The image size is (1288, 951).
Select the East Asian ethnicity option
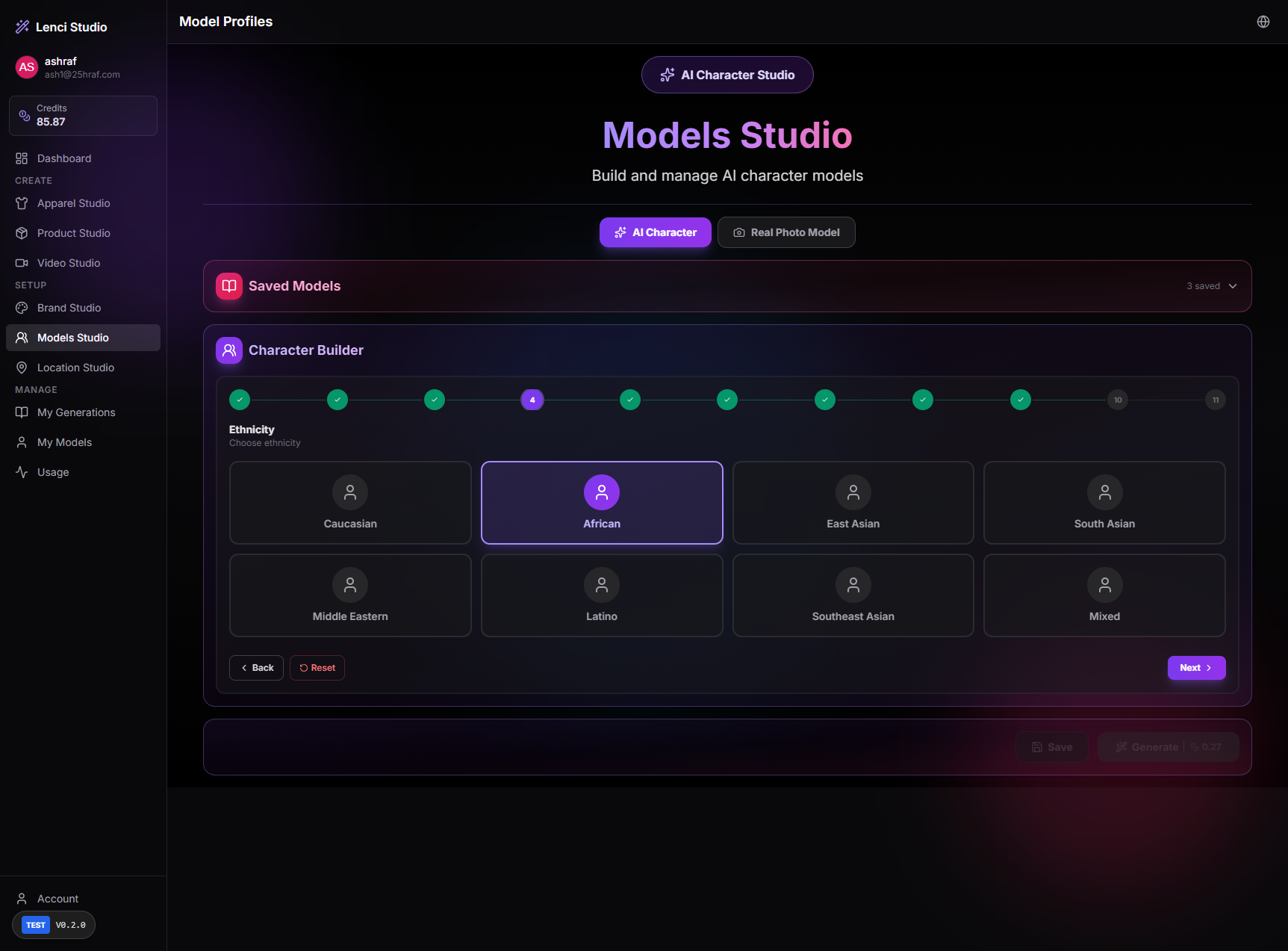[x=853, y=503]
